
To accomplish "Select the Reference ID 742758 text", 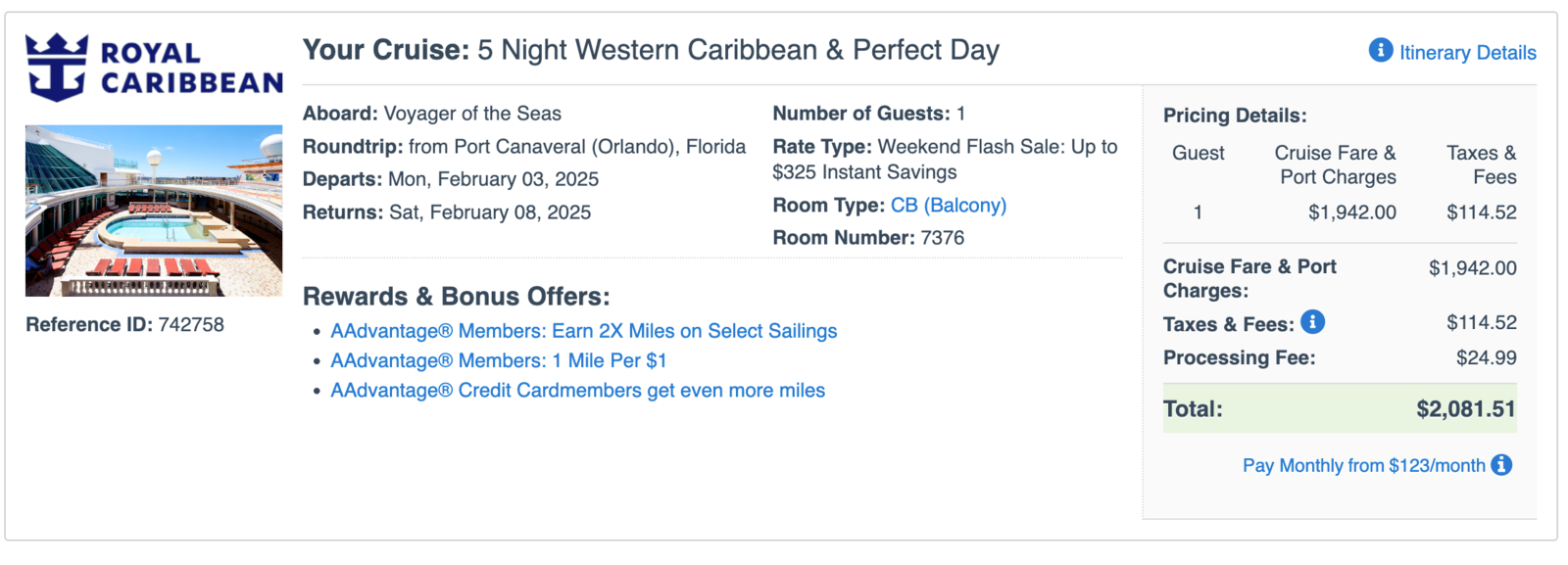I will (x=125, y=324).
